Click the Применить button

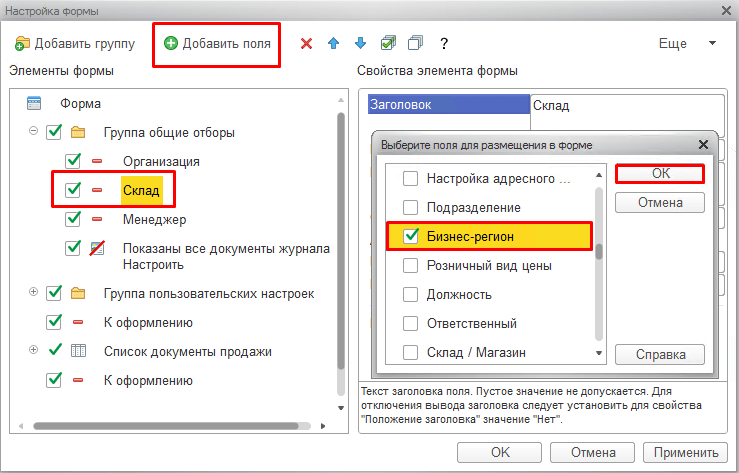tap(686, 452)
